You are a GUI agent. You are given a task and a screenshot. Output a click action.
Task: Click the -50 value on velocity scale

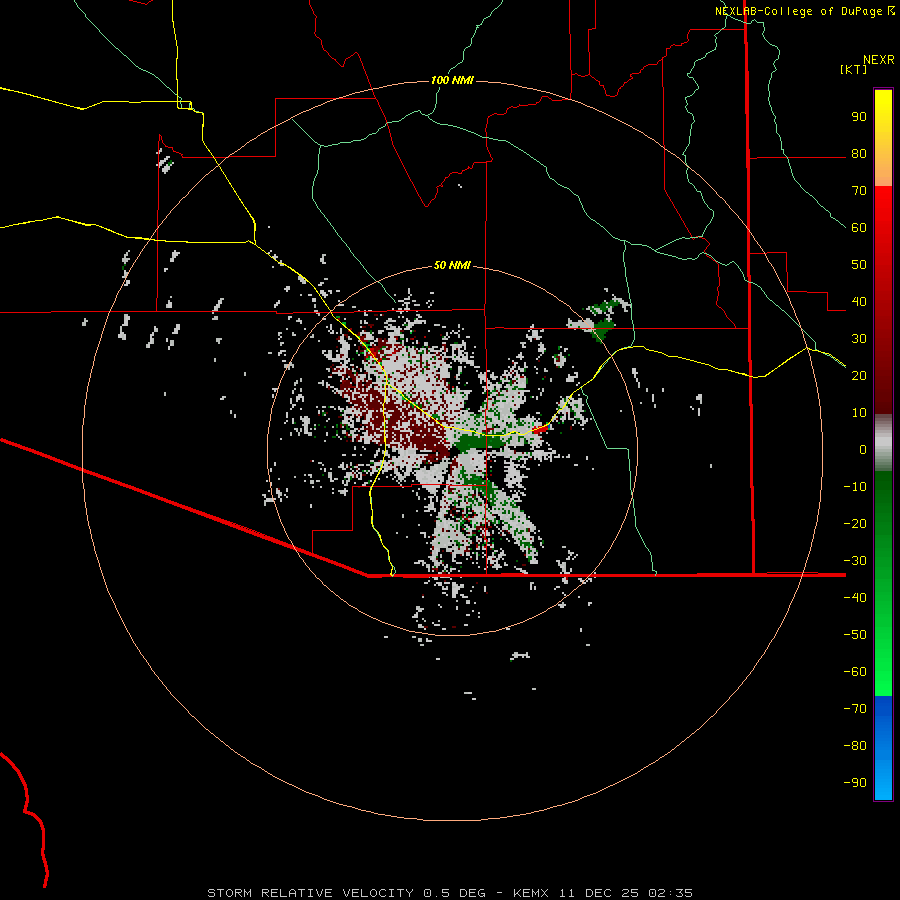click(855, 635)
